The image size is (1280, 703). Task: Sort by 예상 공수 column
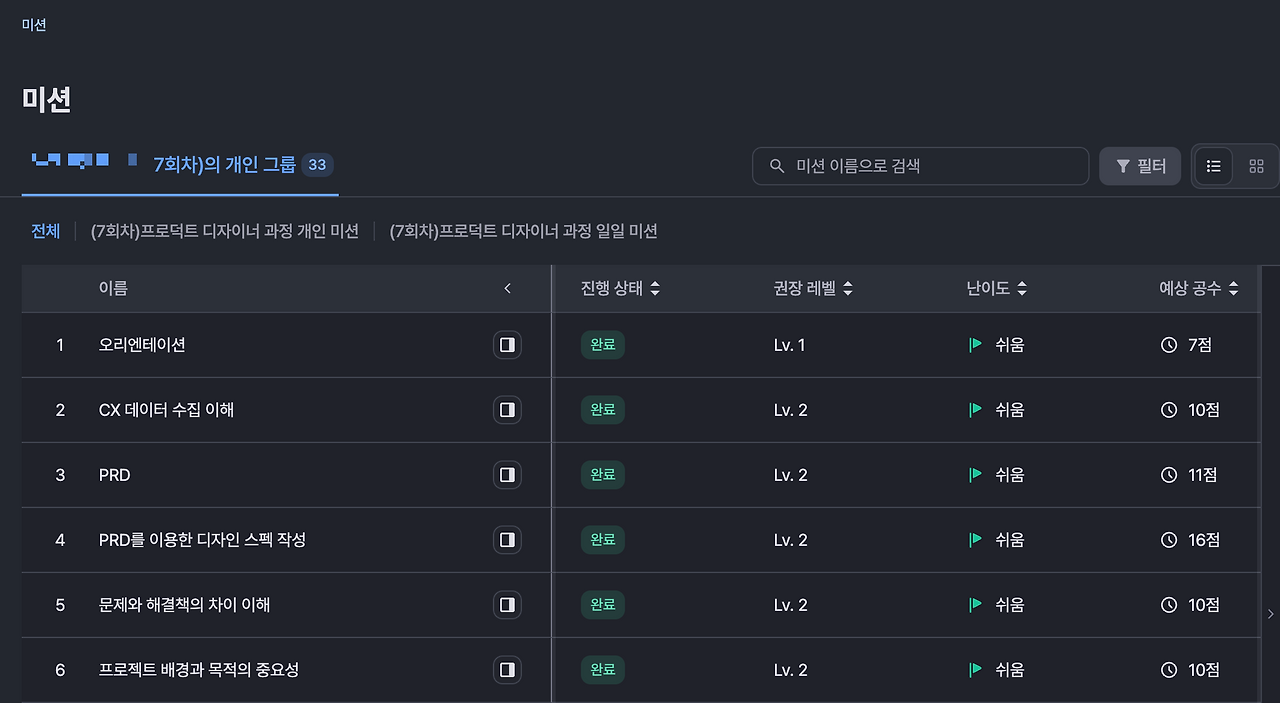[x=1233, y=289]
